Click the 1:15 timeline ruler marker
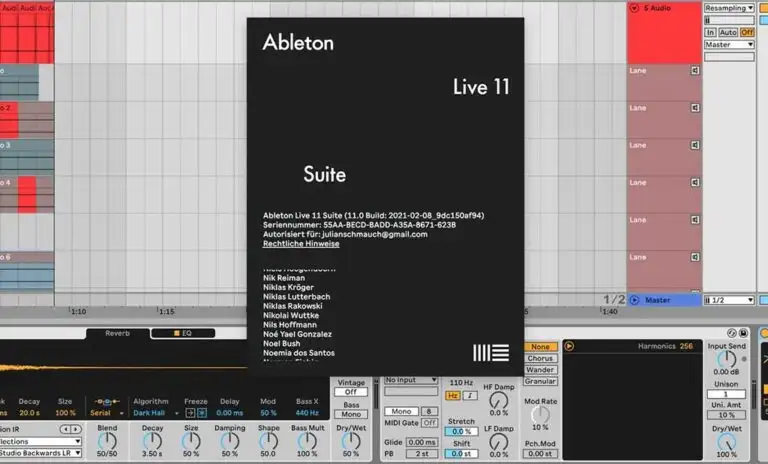This screenshot has height=464, width=768. (x=167, y=312)
